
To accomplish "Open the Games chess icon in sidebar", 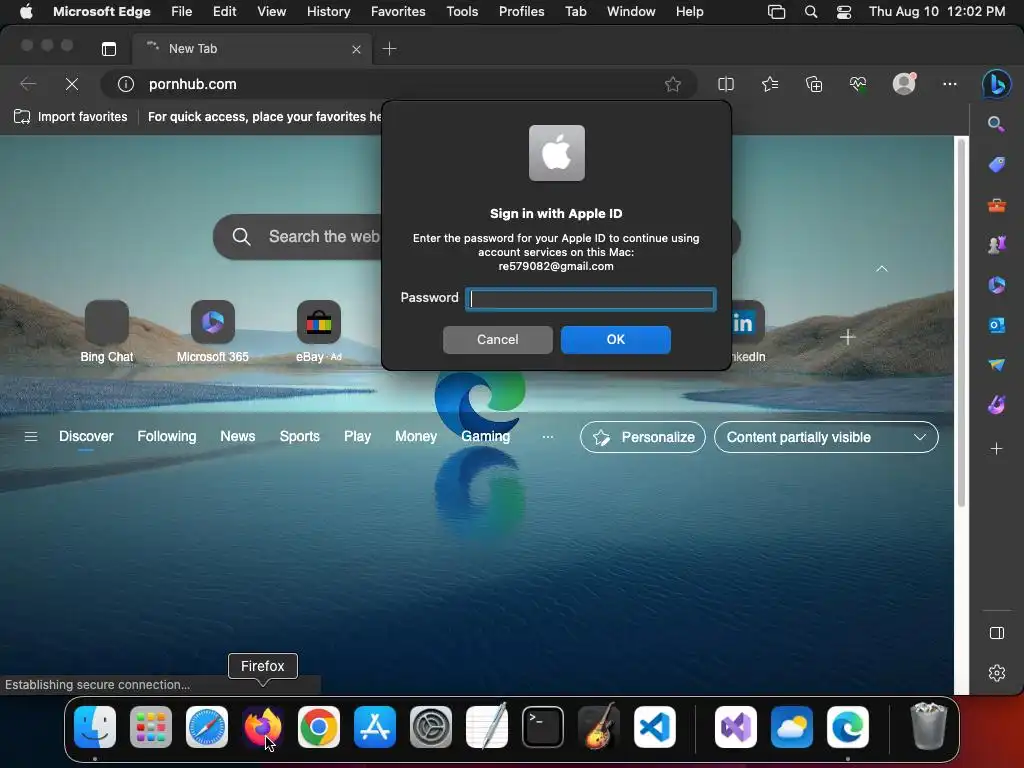I will pos(996,245).
